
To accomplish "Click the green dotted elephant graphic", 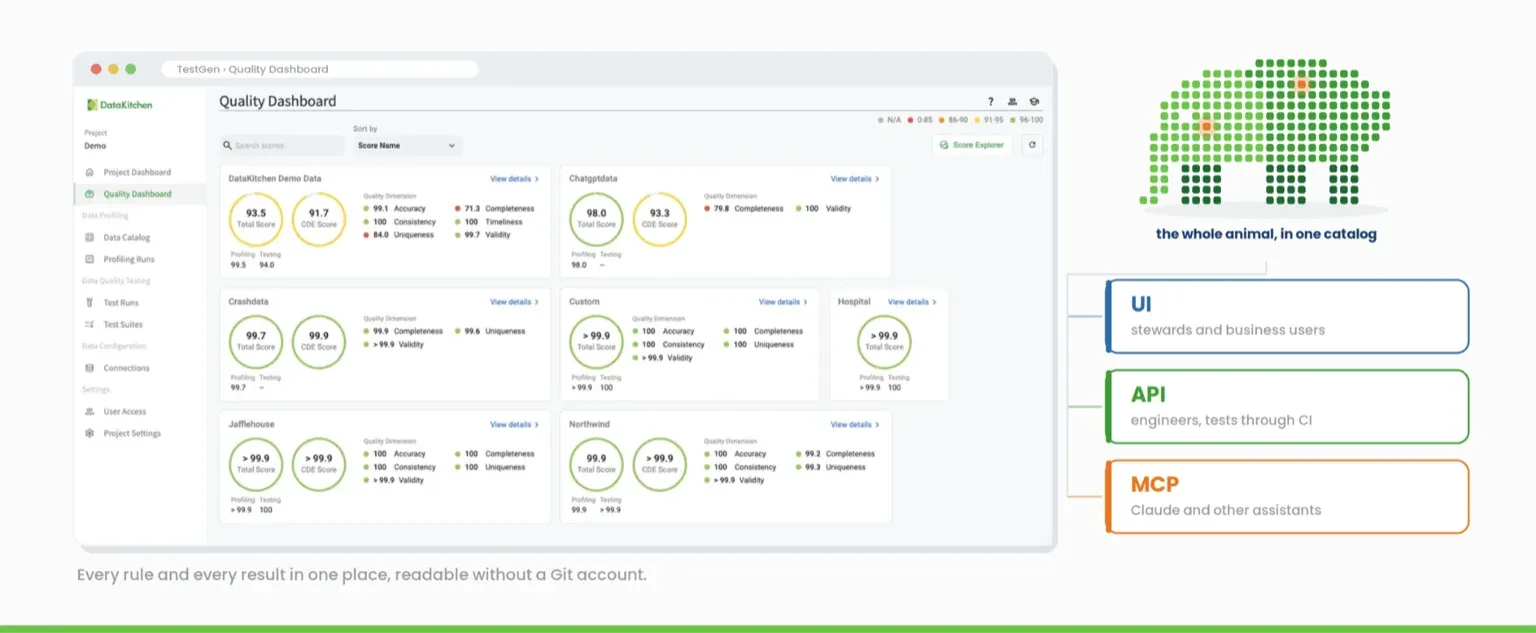I will coord(1266,132).
